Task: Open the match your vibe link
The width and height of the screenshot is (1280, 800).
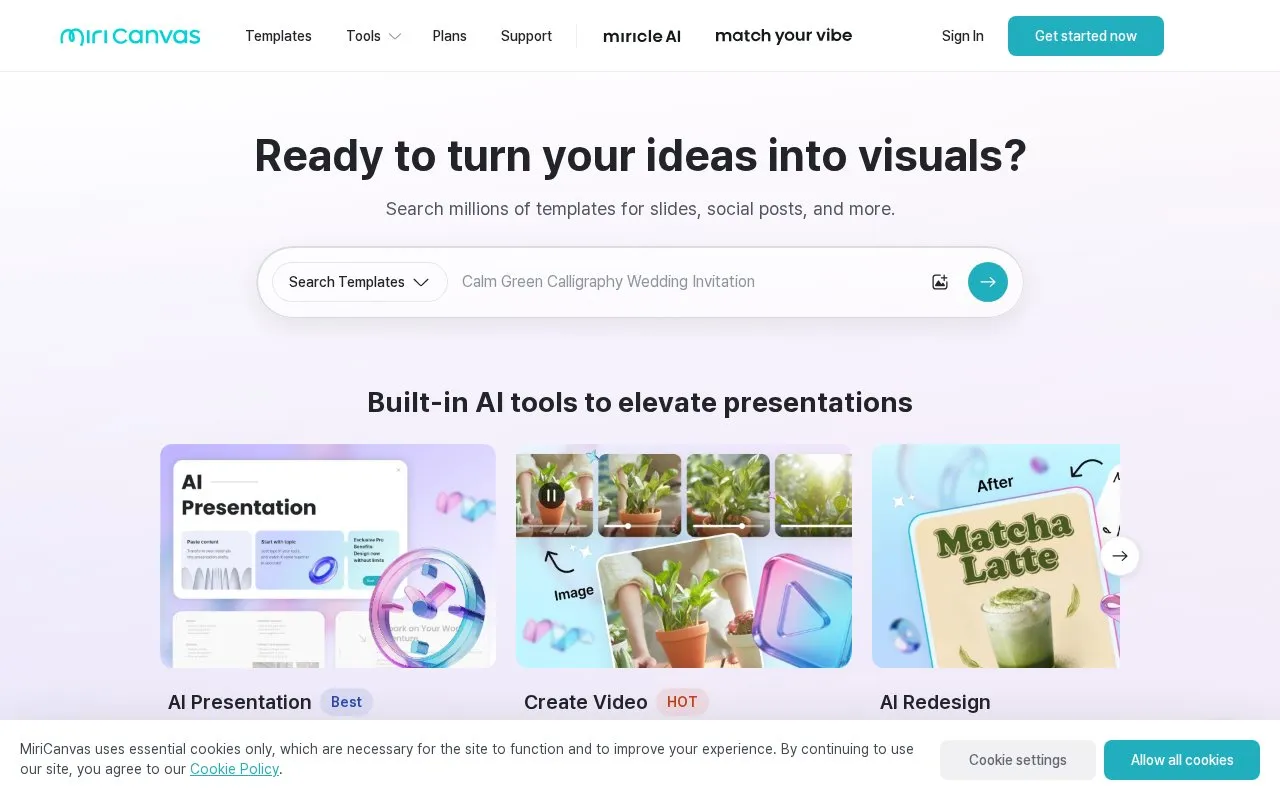Action: coord(784,36)
